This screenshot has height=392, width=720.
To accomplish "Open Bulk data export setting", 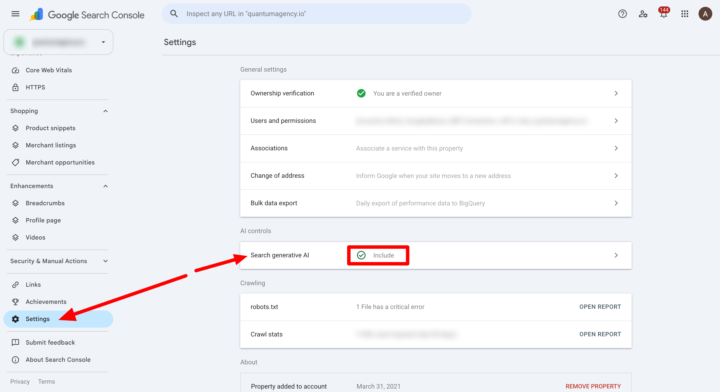I will tap(436, 203).
